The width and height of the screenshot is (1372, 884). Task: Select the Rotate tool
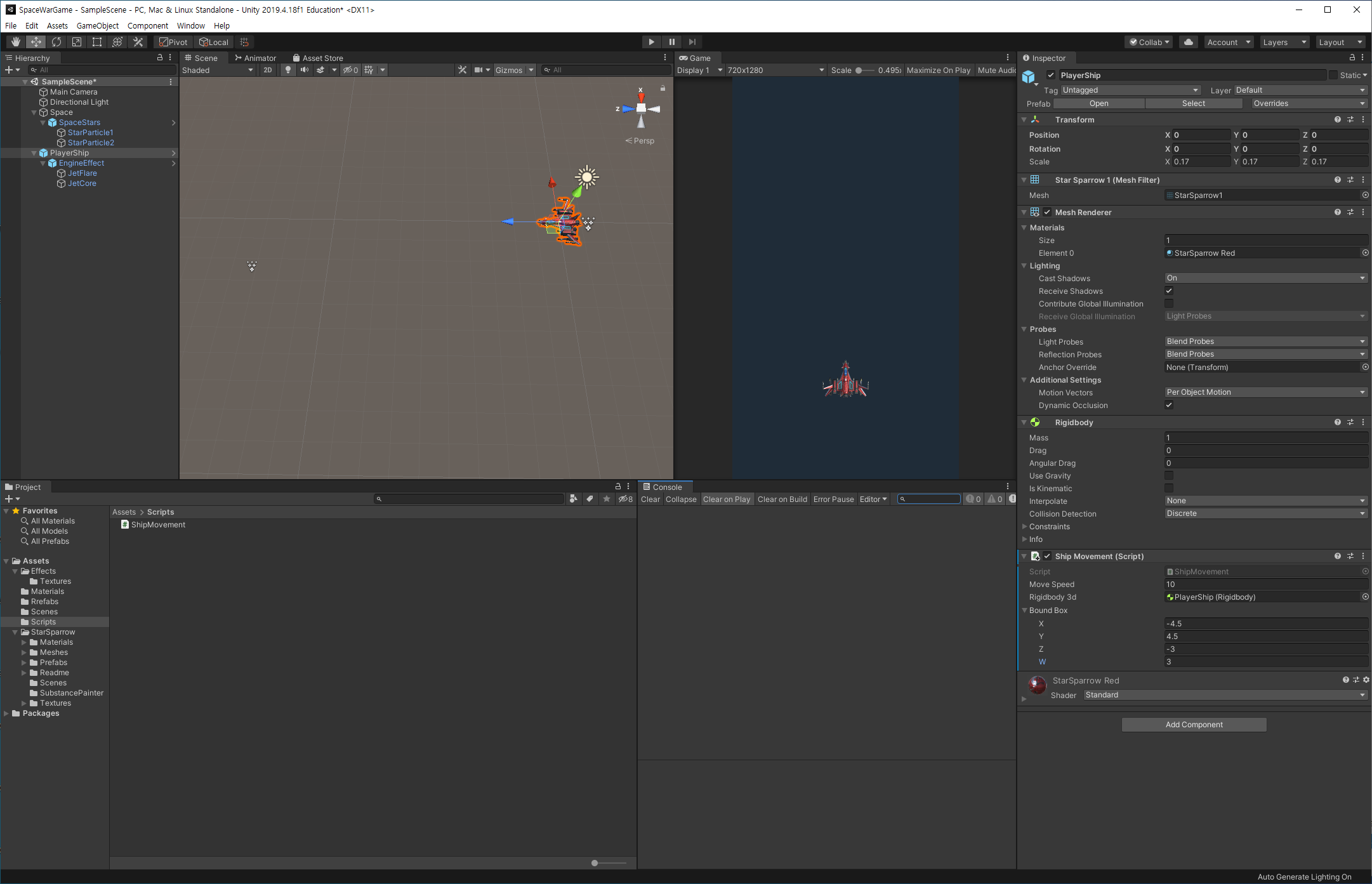click(56, 42)
